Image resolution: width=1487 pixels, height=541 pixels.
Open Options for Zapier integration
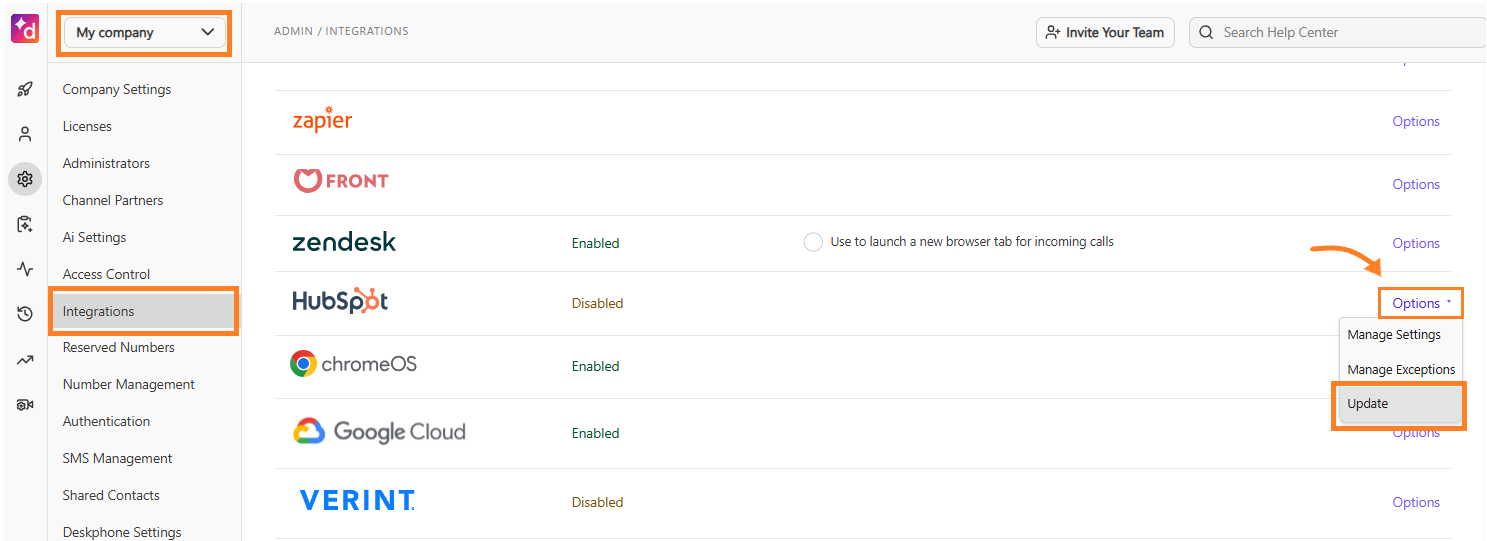[x=1416, y=121]
